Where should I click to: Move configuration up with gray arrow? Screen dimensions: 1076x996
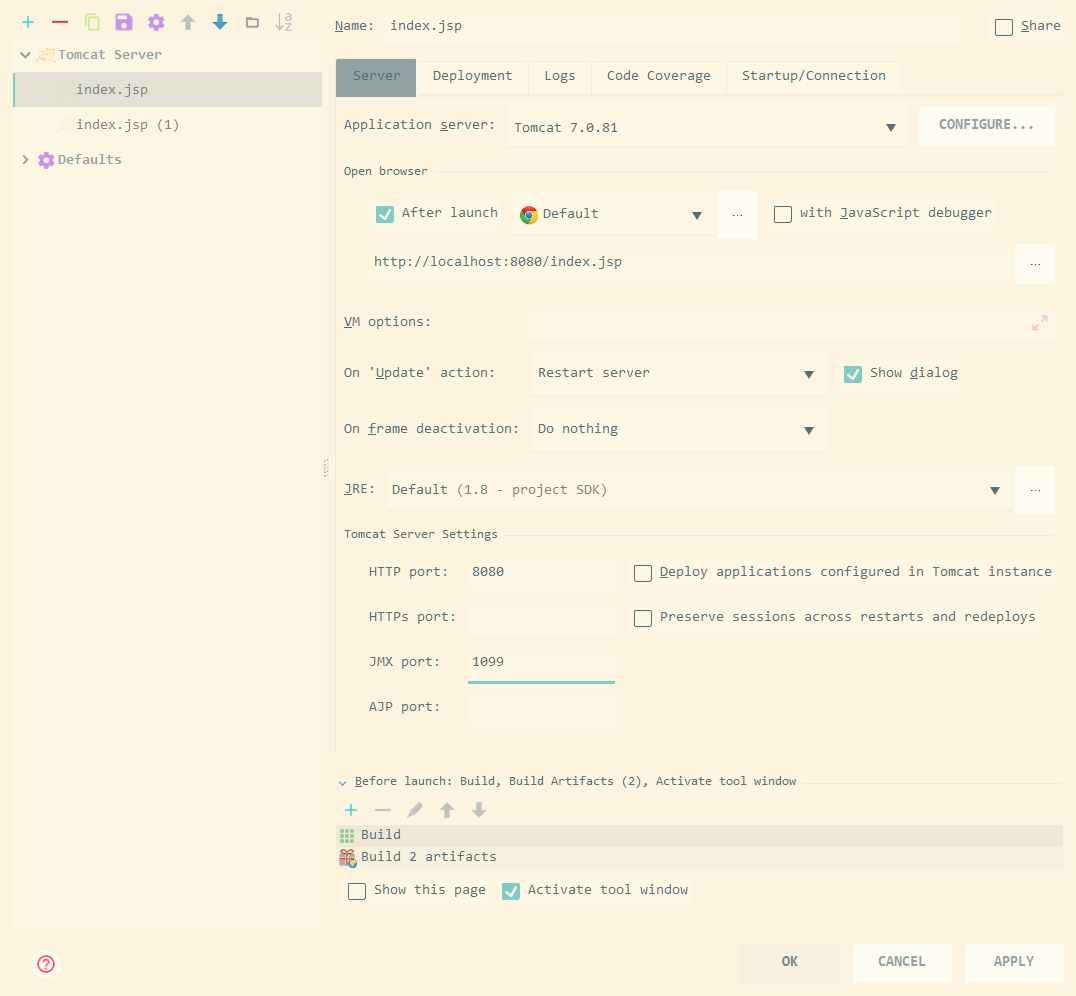[188, 22]
